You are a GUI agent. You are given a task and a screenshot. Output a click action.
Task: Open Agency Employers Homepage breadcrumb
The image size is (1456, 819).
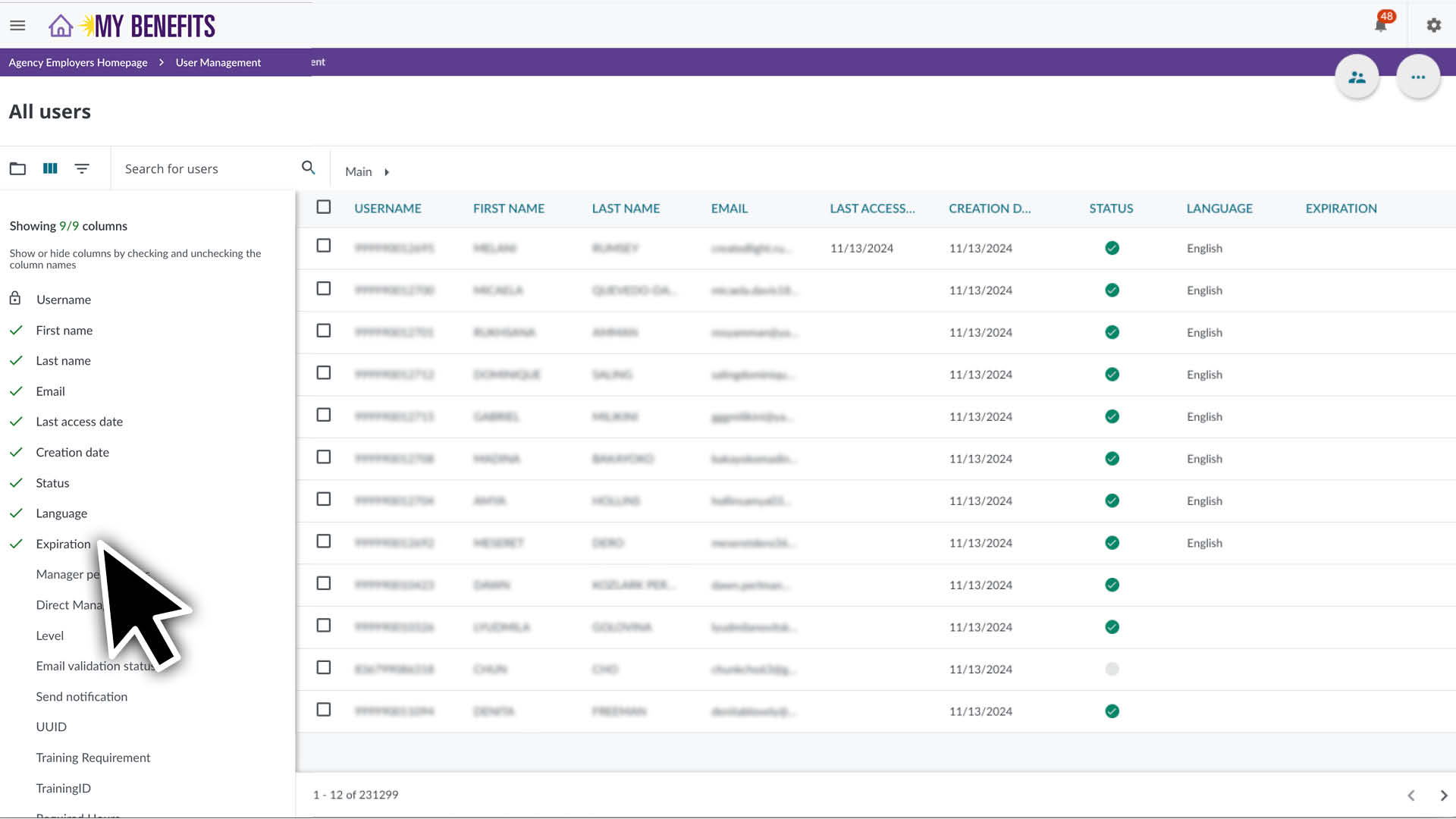pyautogui.click(x=78, y=62)
